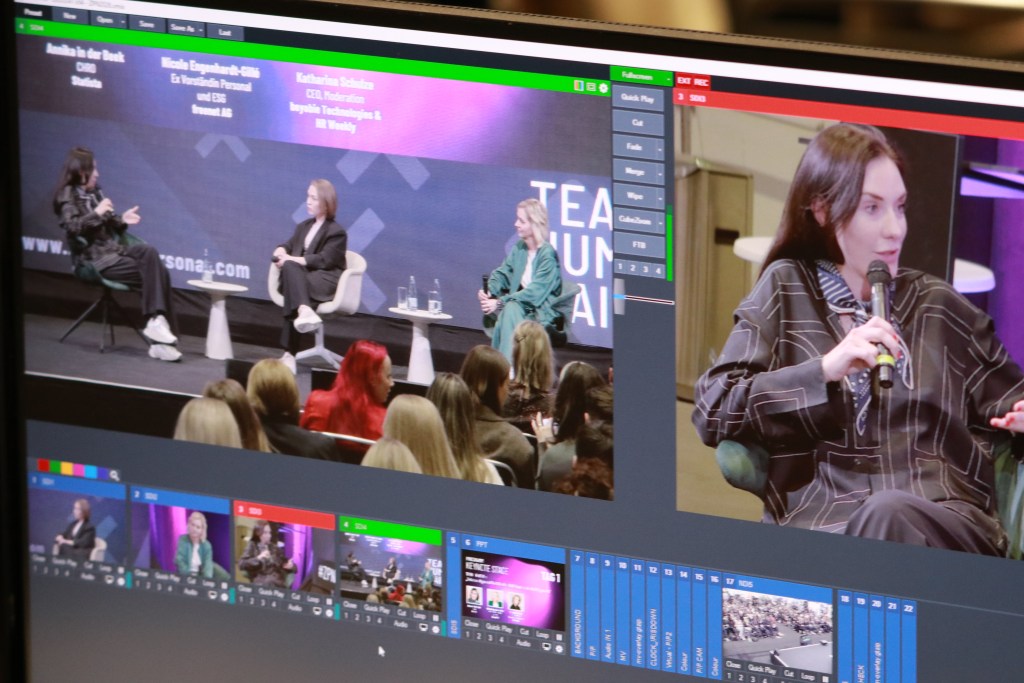
Task: Click monitor icon on PPT input 6
Action: point(545,646)
